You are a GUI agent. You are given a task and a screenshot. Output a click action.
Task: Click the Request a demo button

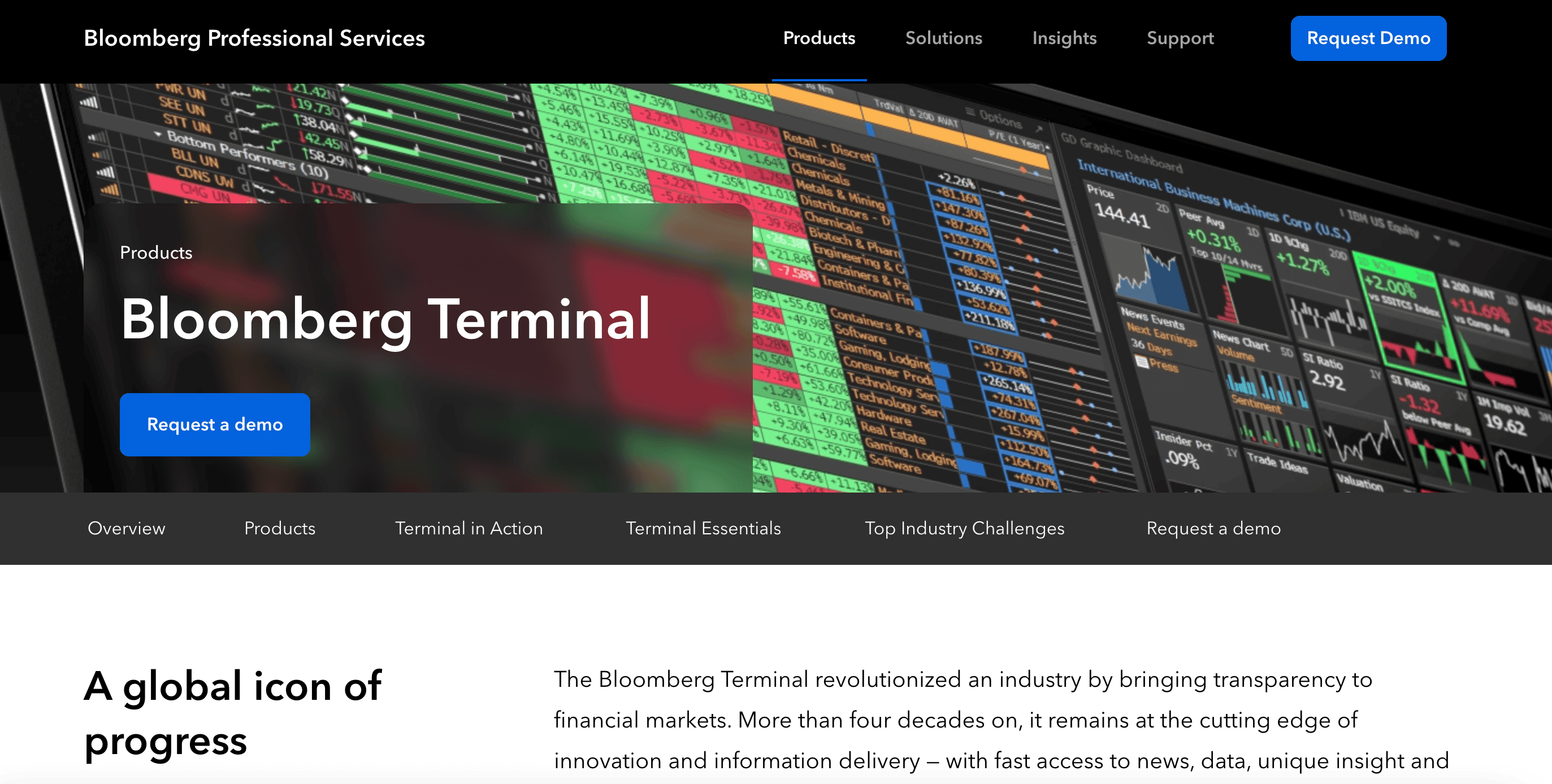click(x=214, y=424)
